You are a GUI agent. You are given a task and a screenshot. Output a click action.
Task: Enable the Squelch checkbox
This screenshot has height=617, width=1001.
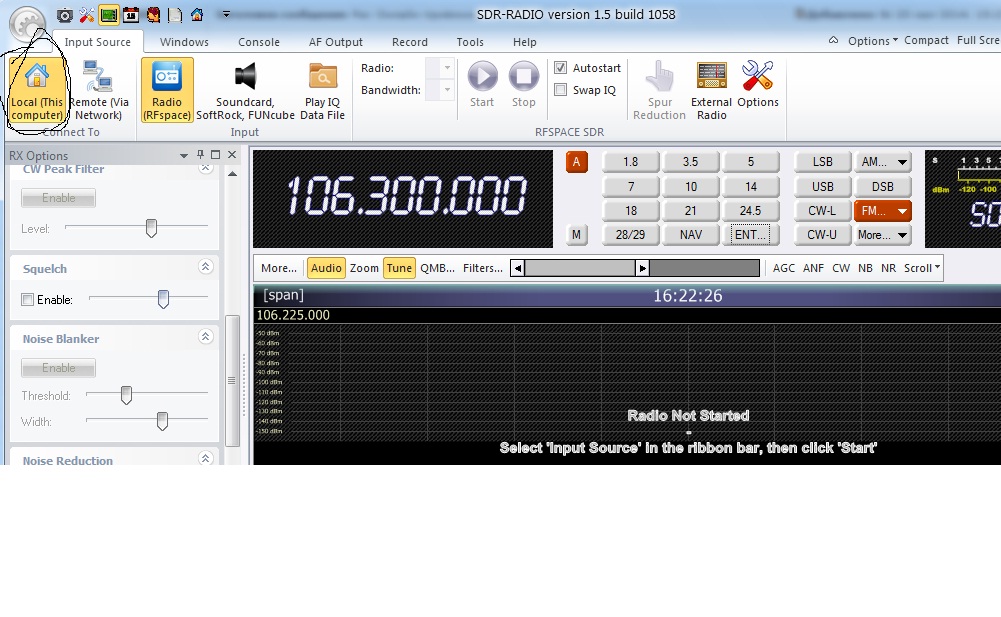point(28,300)
